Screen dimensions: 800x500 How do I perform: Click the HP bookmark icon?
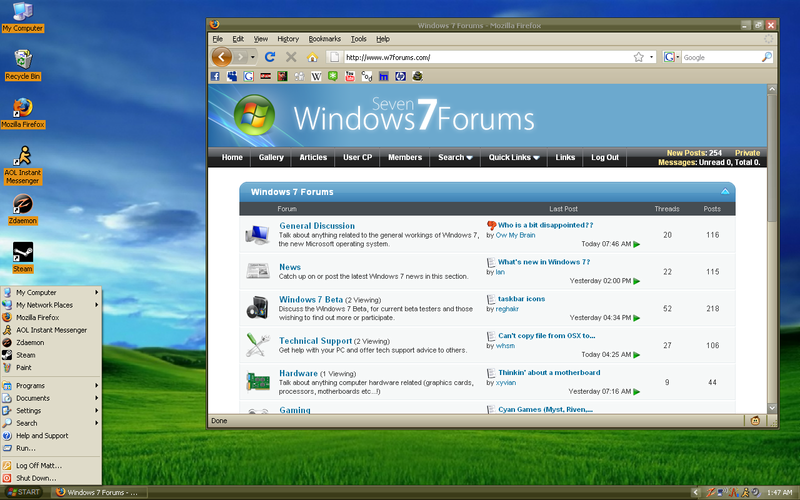click(401, 77)
